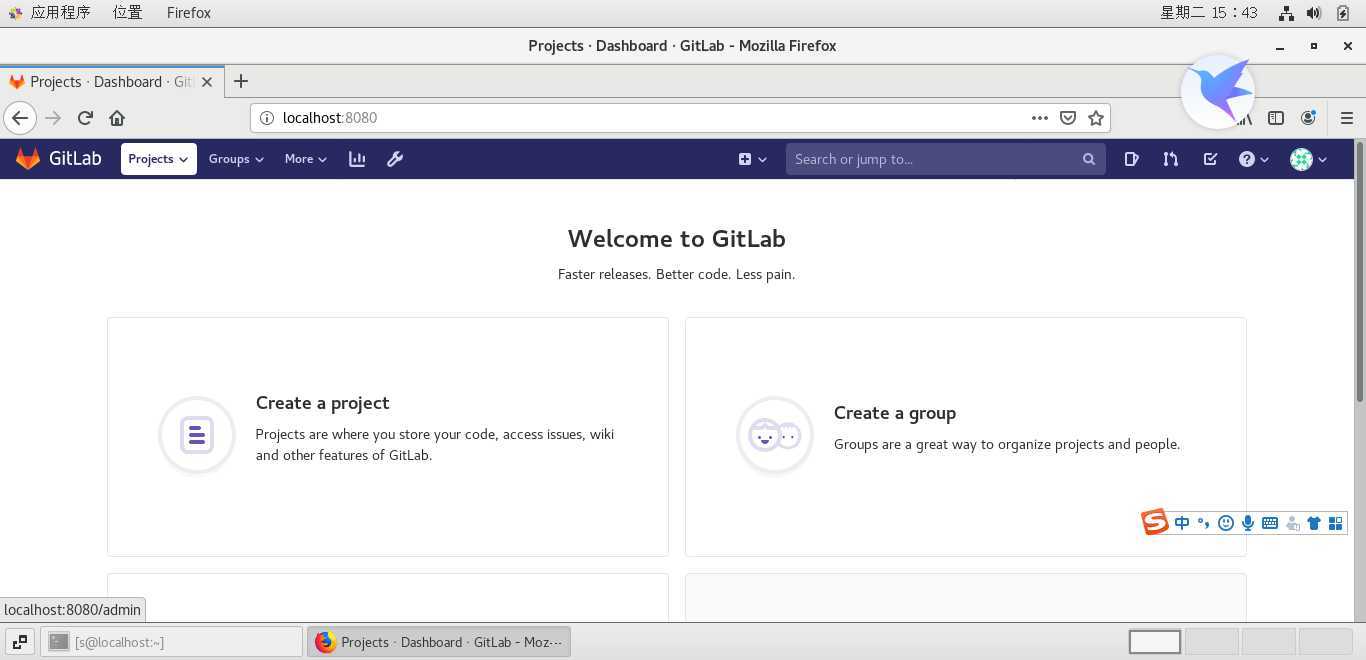Save page to Pocket
Image resolution: width=1366 pixels, height=660 pixels.
[x=1068, y=118]
